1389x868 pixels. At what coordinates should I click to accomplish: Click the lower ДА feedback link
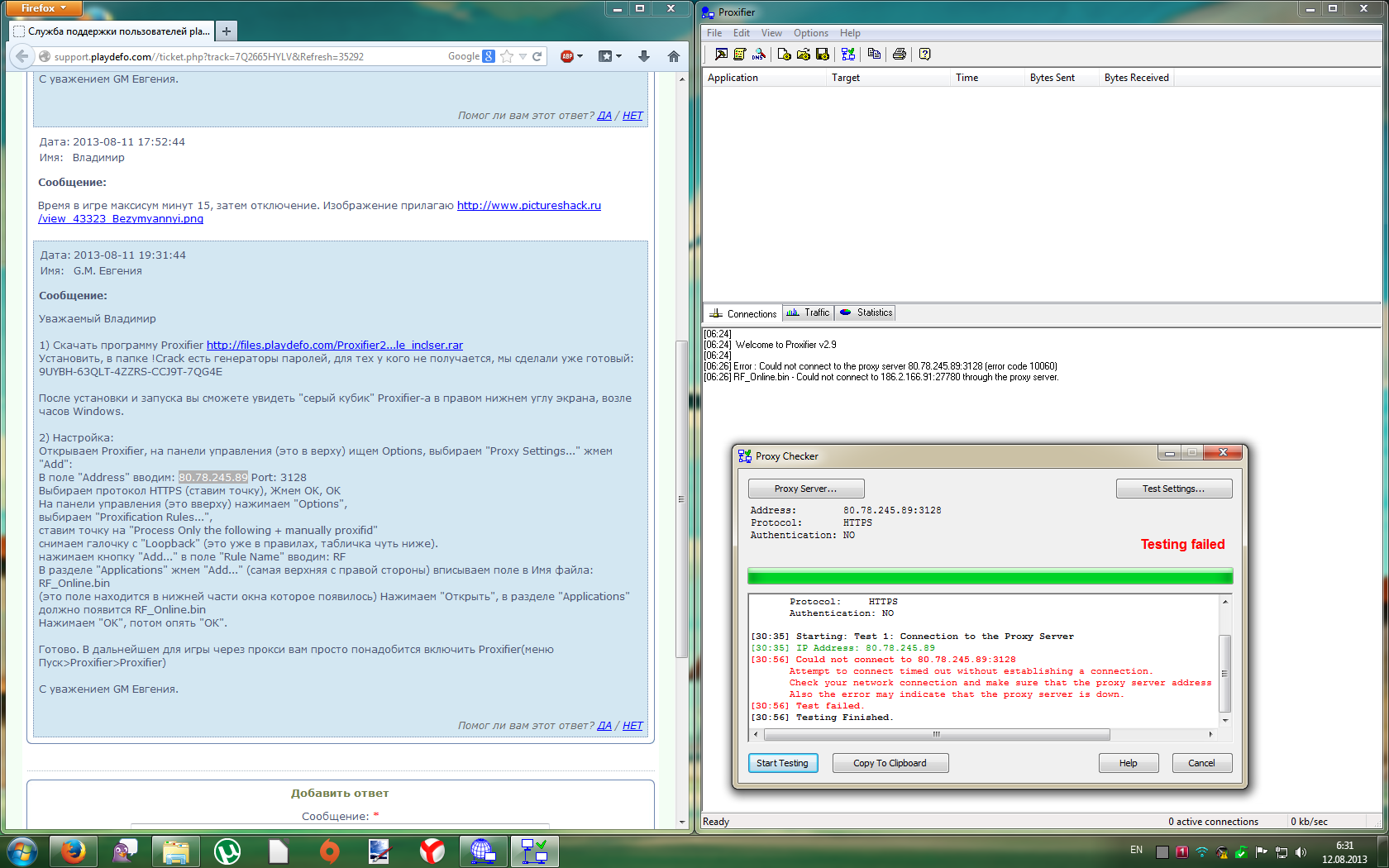coord(604,725)
